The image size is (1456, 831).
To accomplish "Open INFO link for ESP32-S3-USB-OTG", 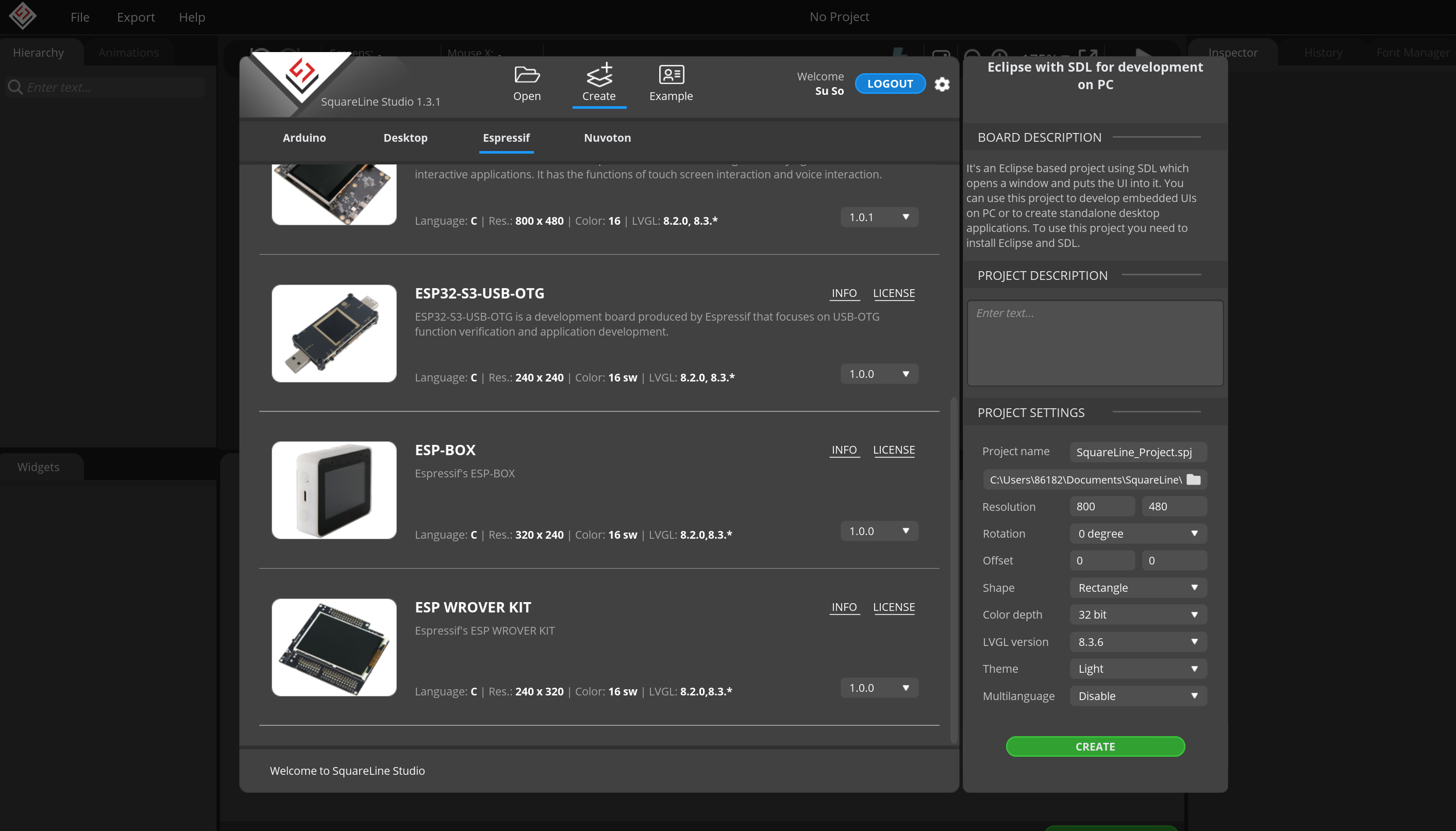I will tap(844, 293).
